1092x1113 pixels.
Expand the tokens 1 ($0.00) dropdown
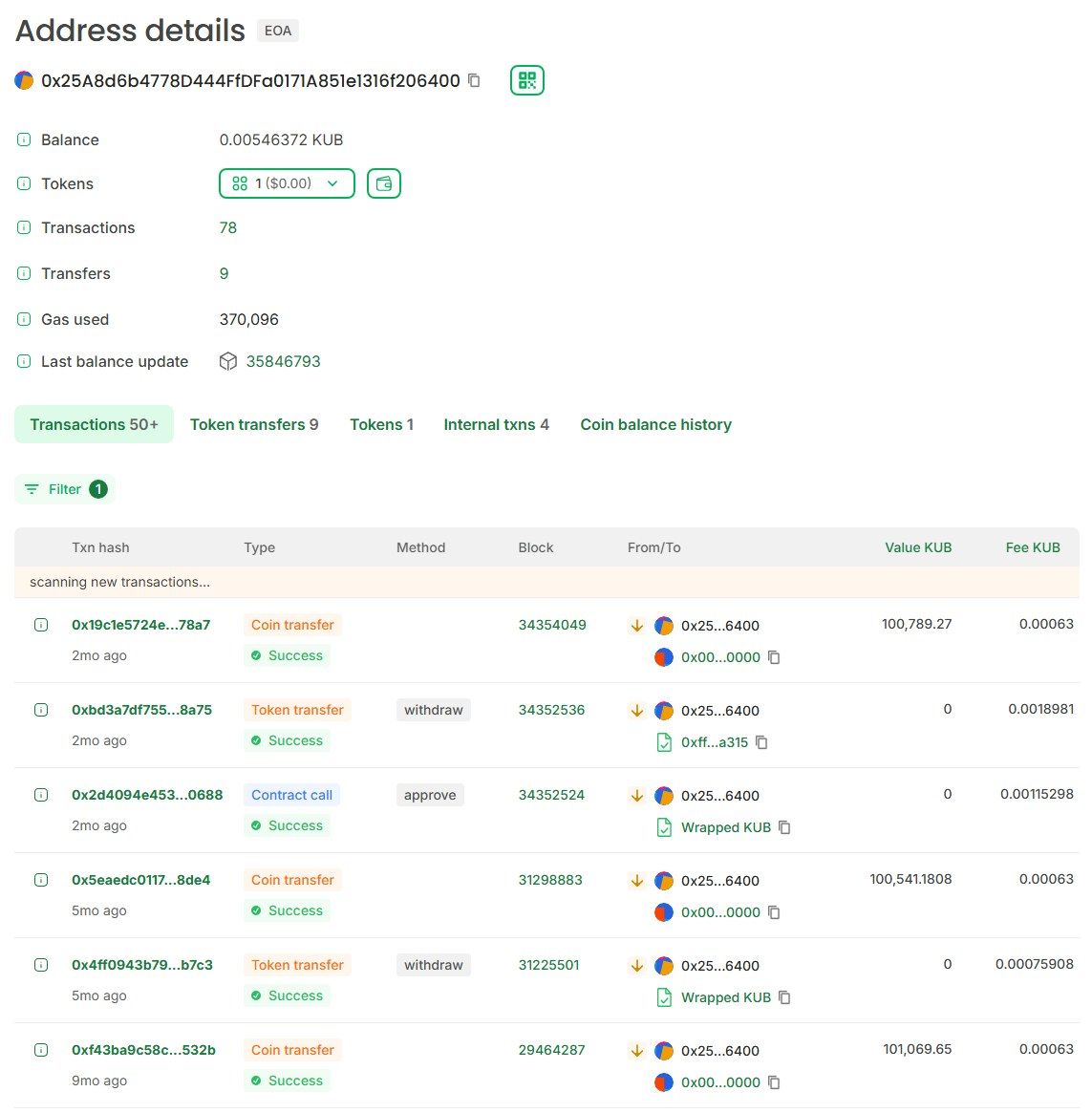287,183
